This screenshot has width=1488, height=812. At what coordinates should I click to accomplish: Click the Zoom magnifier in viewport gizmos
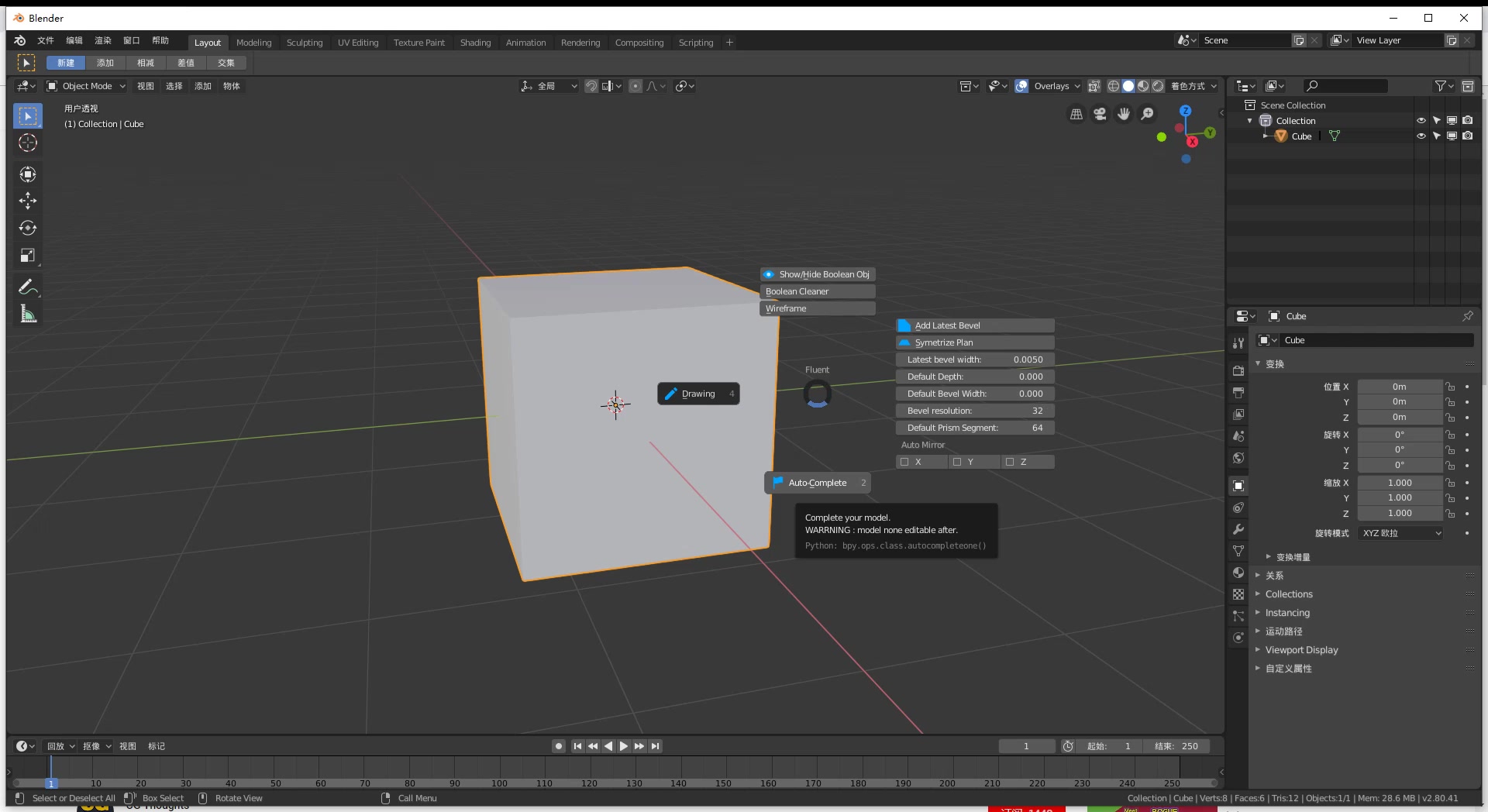point(1148,113)
